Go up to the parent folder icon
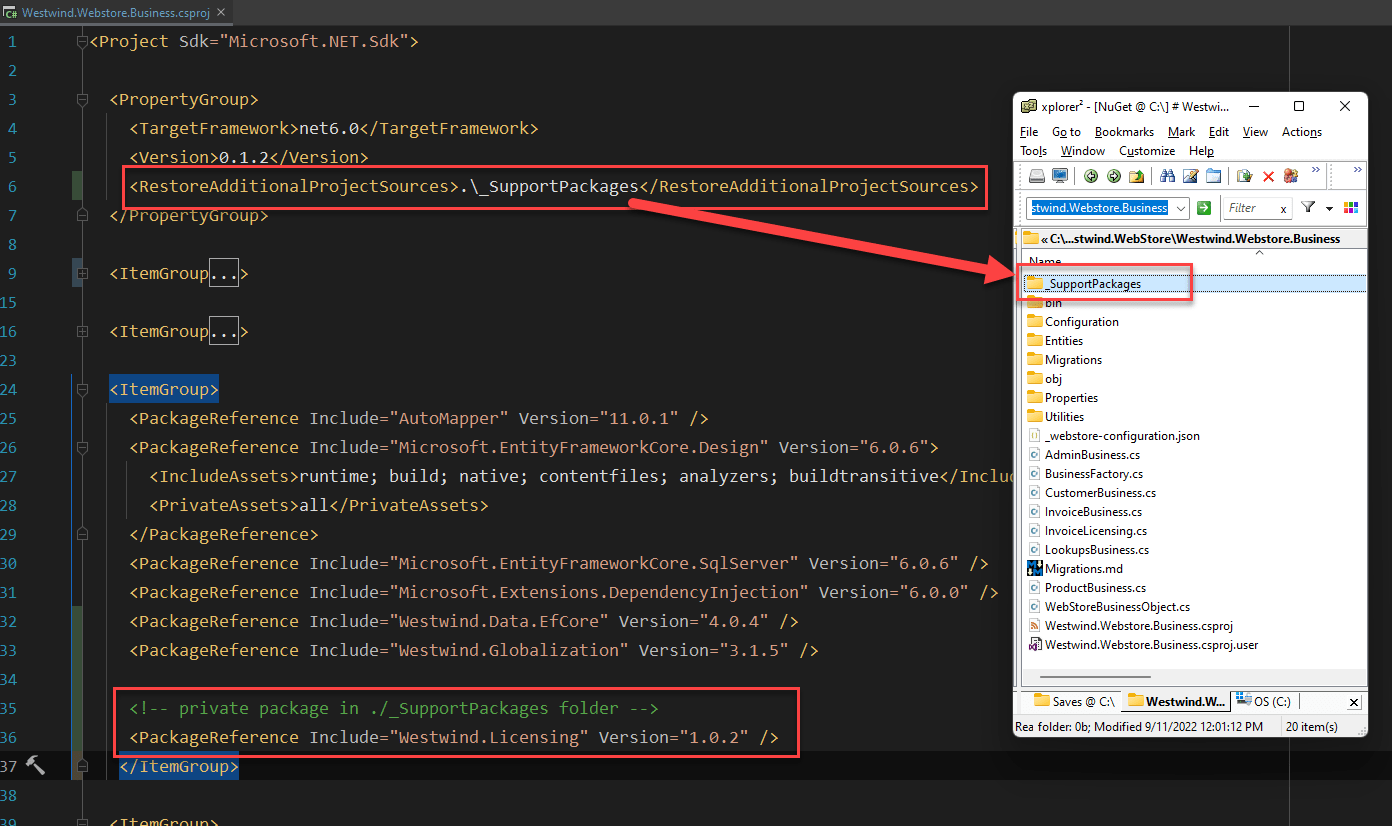This screenshot has height=826, width=1392. coord(1137,177)
